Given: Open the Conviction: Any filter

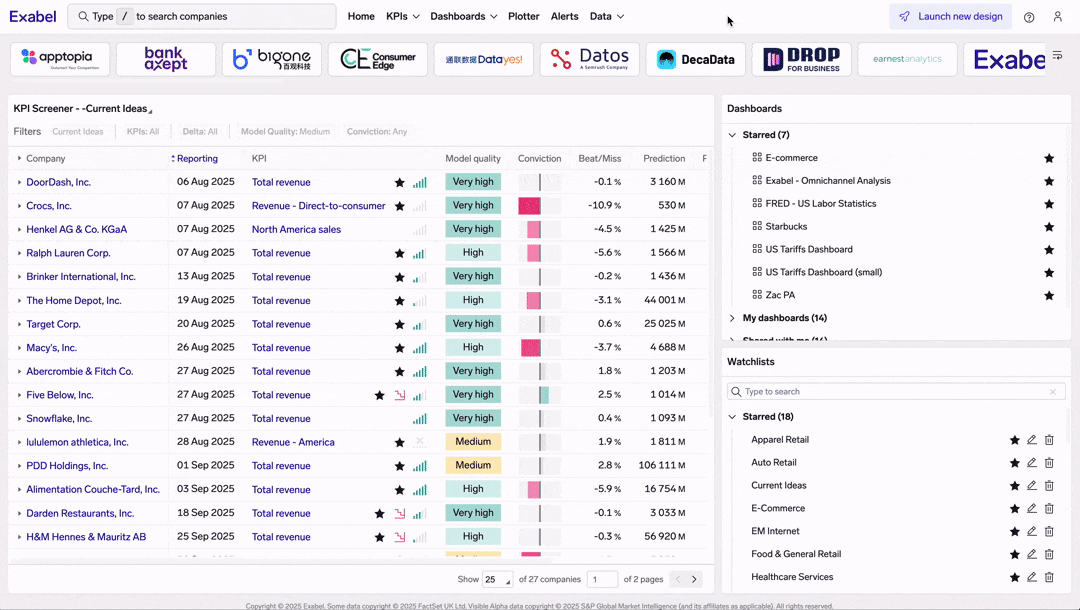Looking at the screenshot, I should [x=377, y=132].
